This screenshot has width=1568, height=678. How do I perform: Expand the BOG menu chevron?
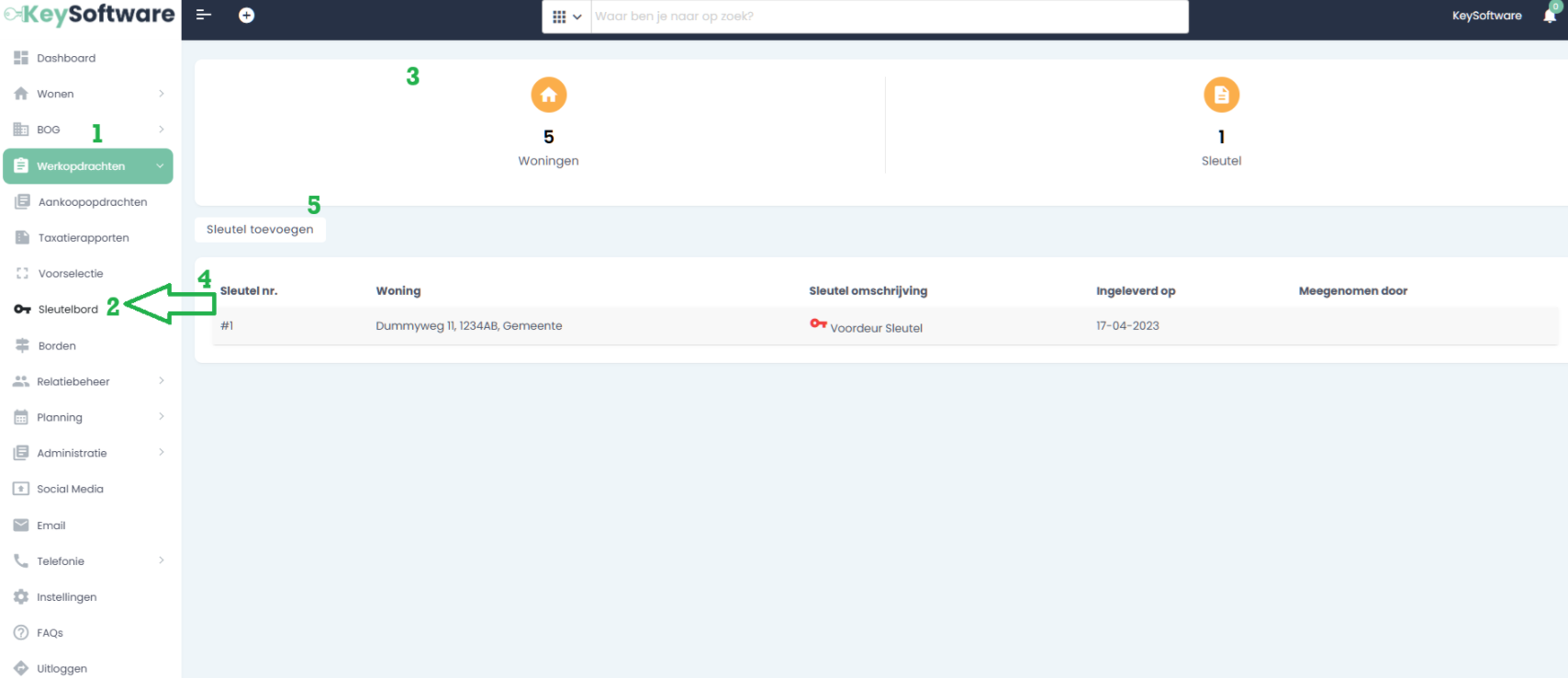(162, 130)
